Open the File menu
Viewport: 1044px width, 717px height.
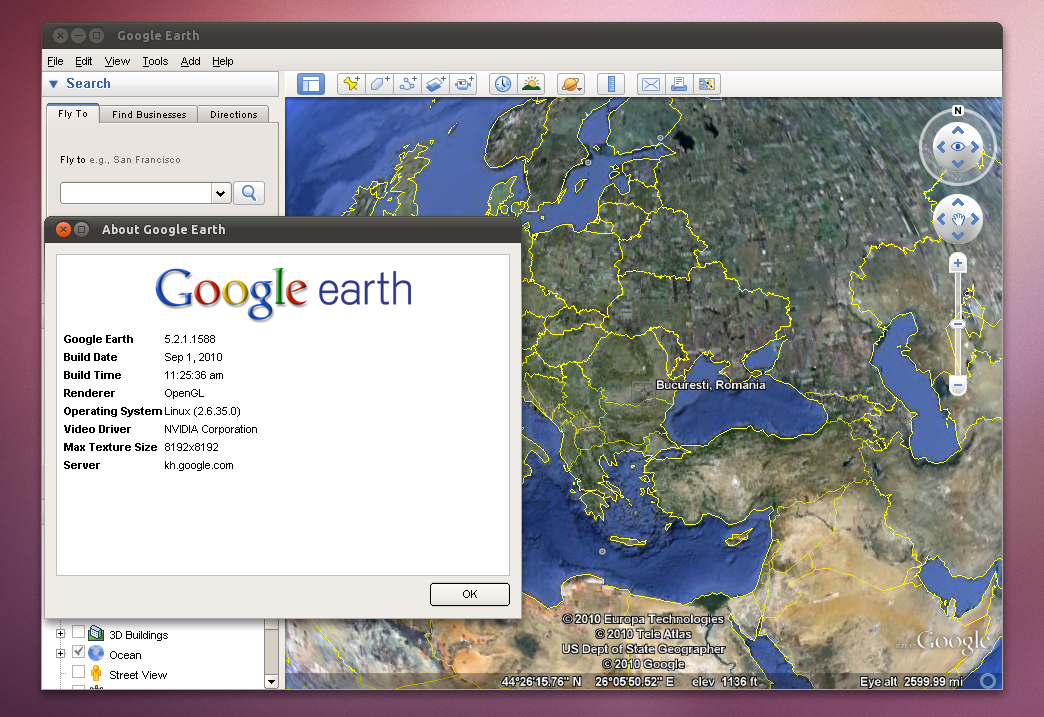[x=55, y=61]
